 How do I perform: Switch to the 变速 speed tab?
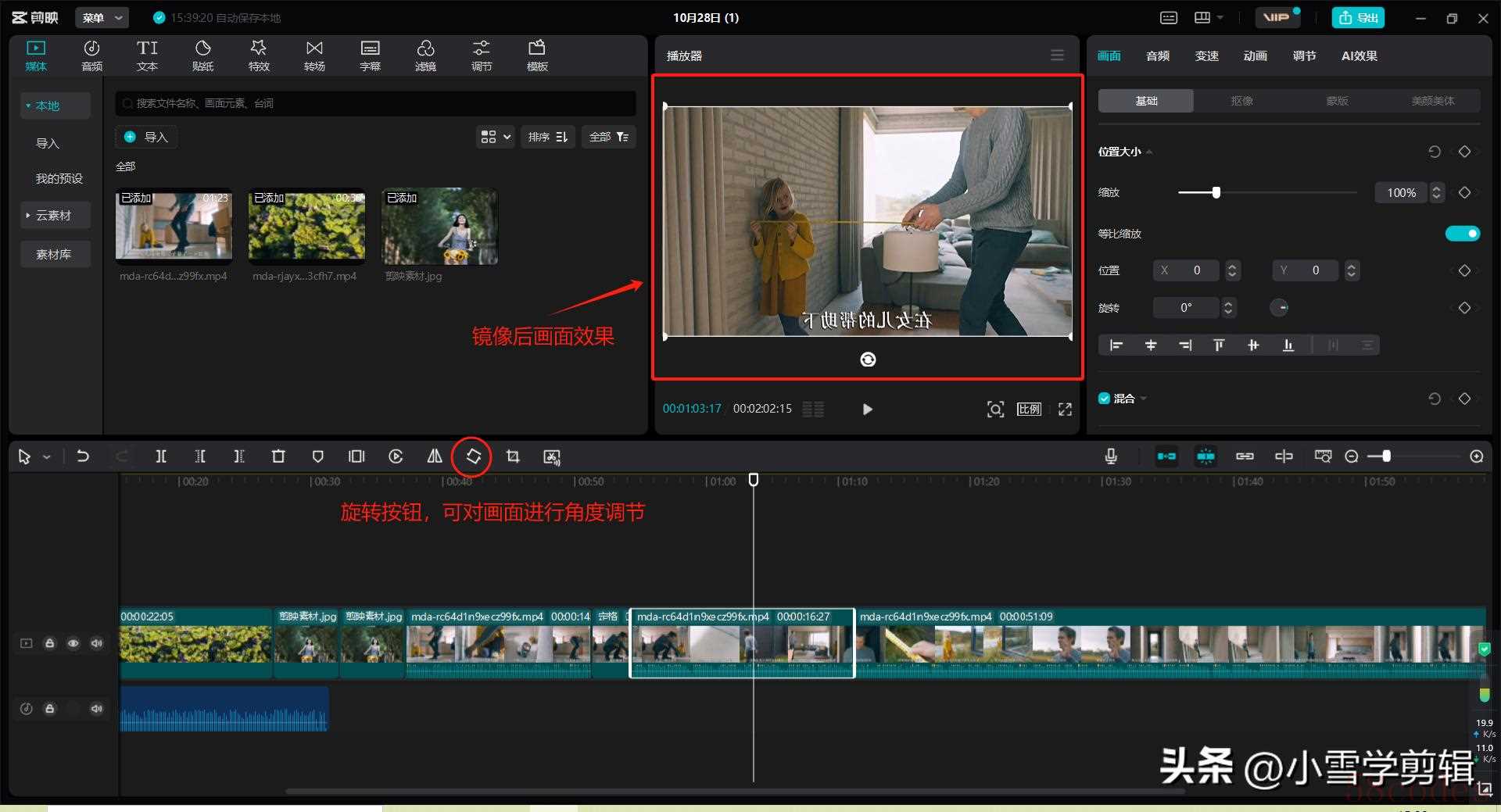[1206, 55]
